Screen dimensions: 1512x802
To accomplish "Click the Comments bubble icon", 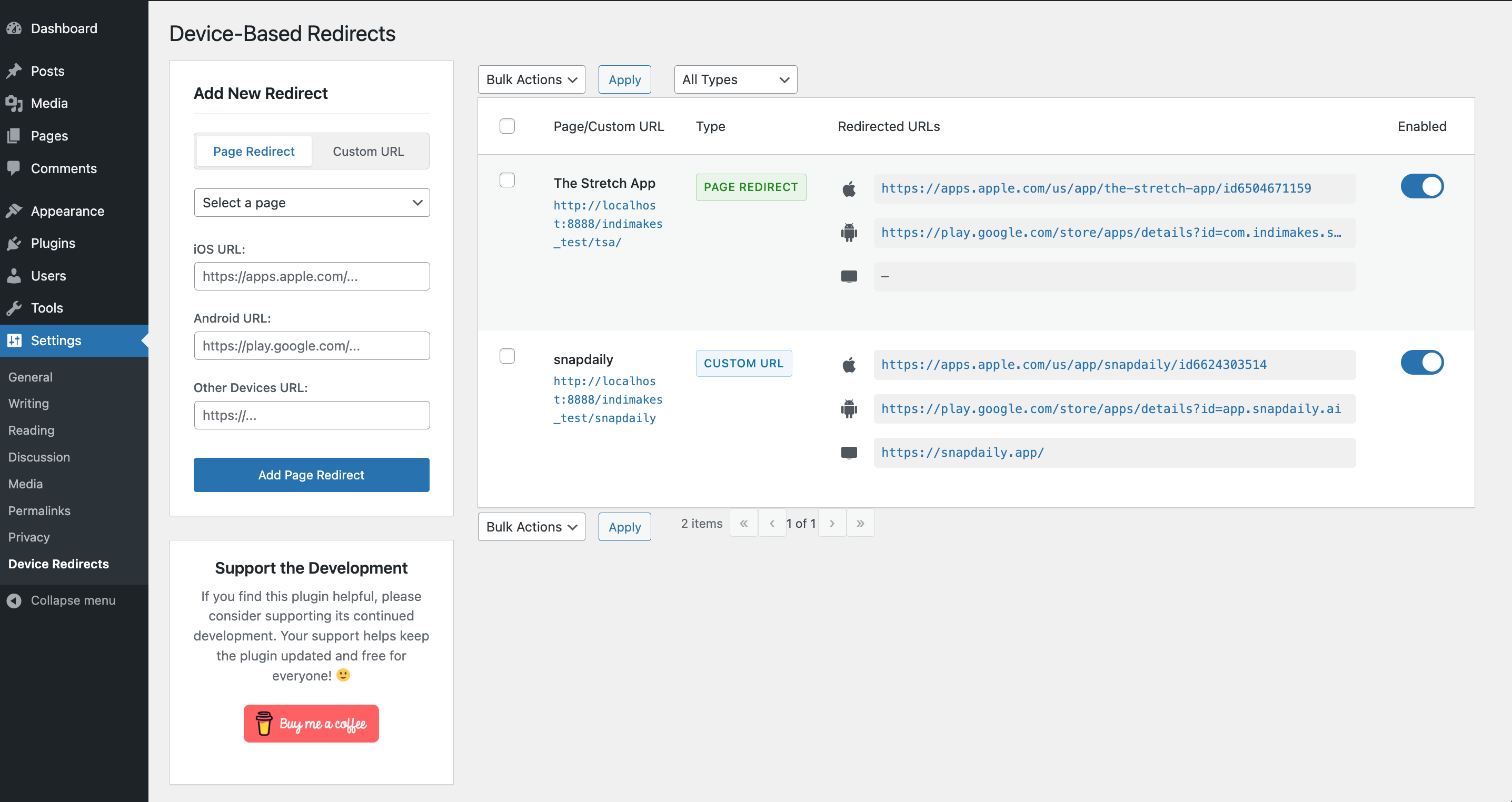I will point(14,168).
